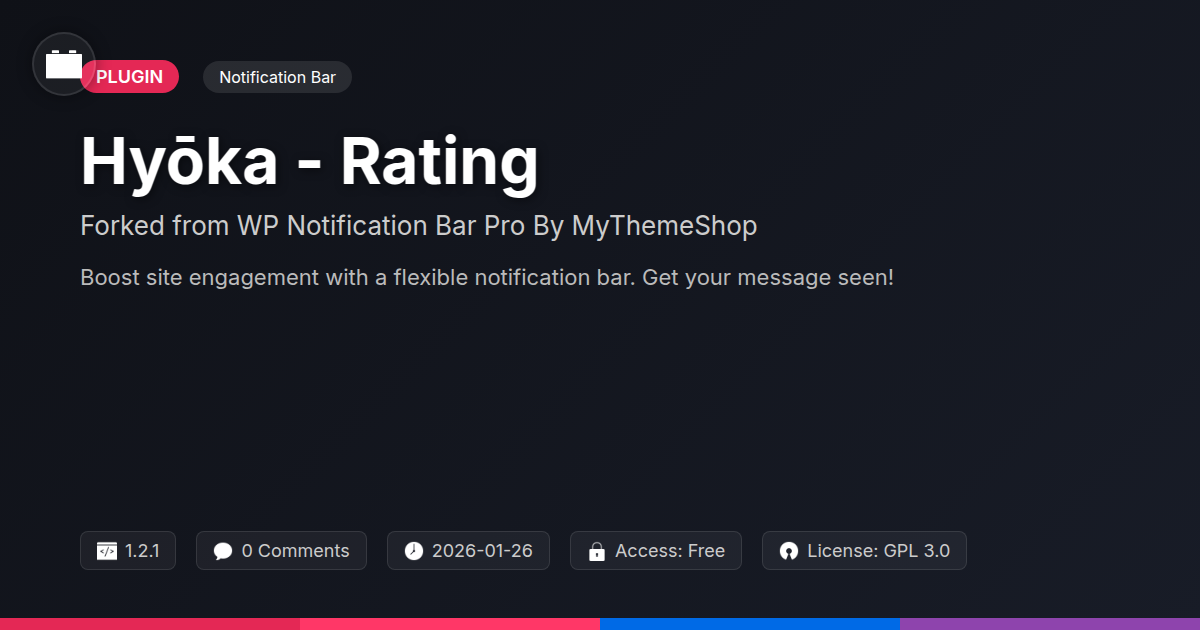Open the Notification Bar category tag

coord(277,77)
